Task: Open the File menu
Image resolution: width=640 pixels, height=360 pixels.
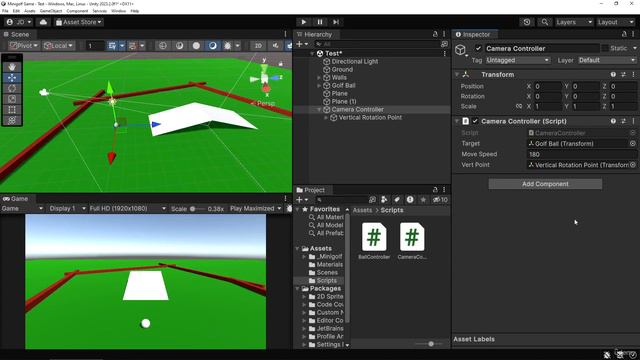Action: pyautogui.click(x=5, y=11)
